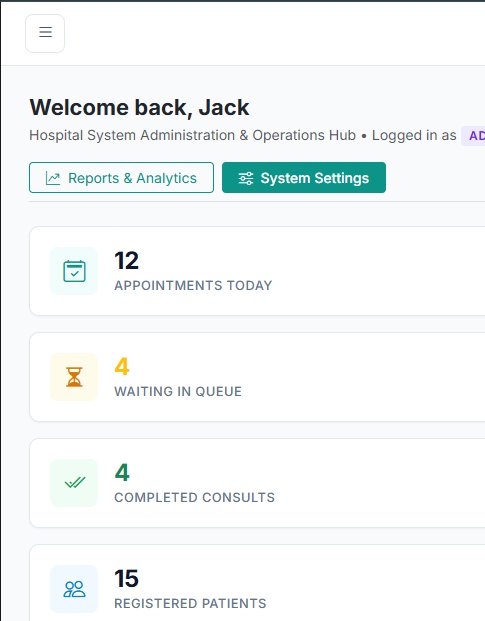The width and height of the screenshot is (485, 621).
Task: Open the hamburger sidebar menu
Action: (x=45, y=33)
